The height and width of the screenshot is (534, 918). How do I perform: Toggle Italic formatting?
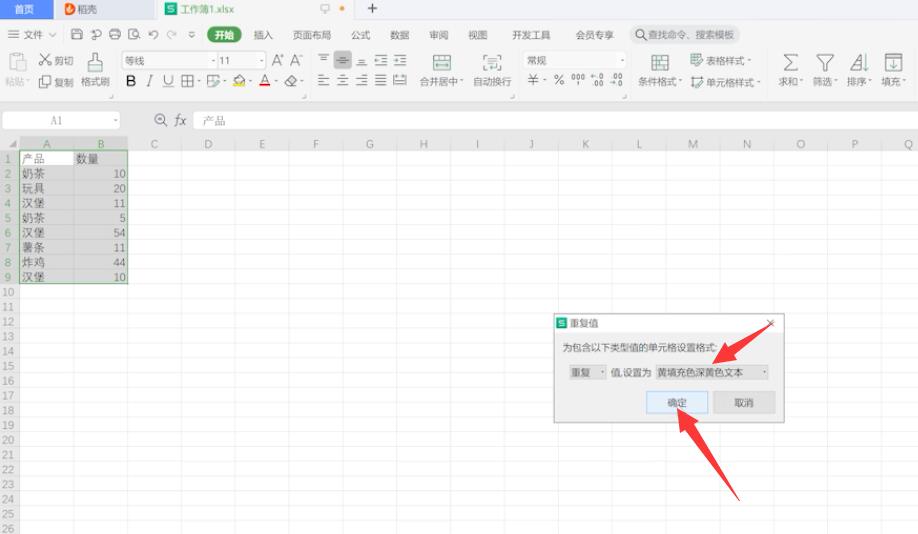(x=150, y=81)
